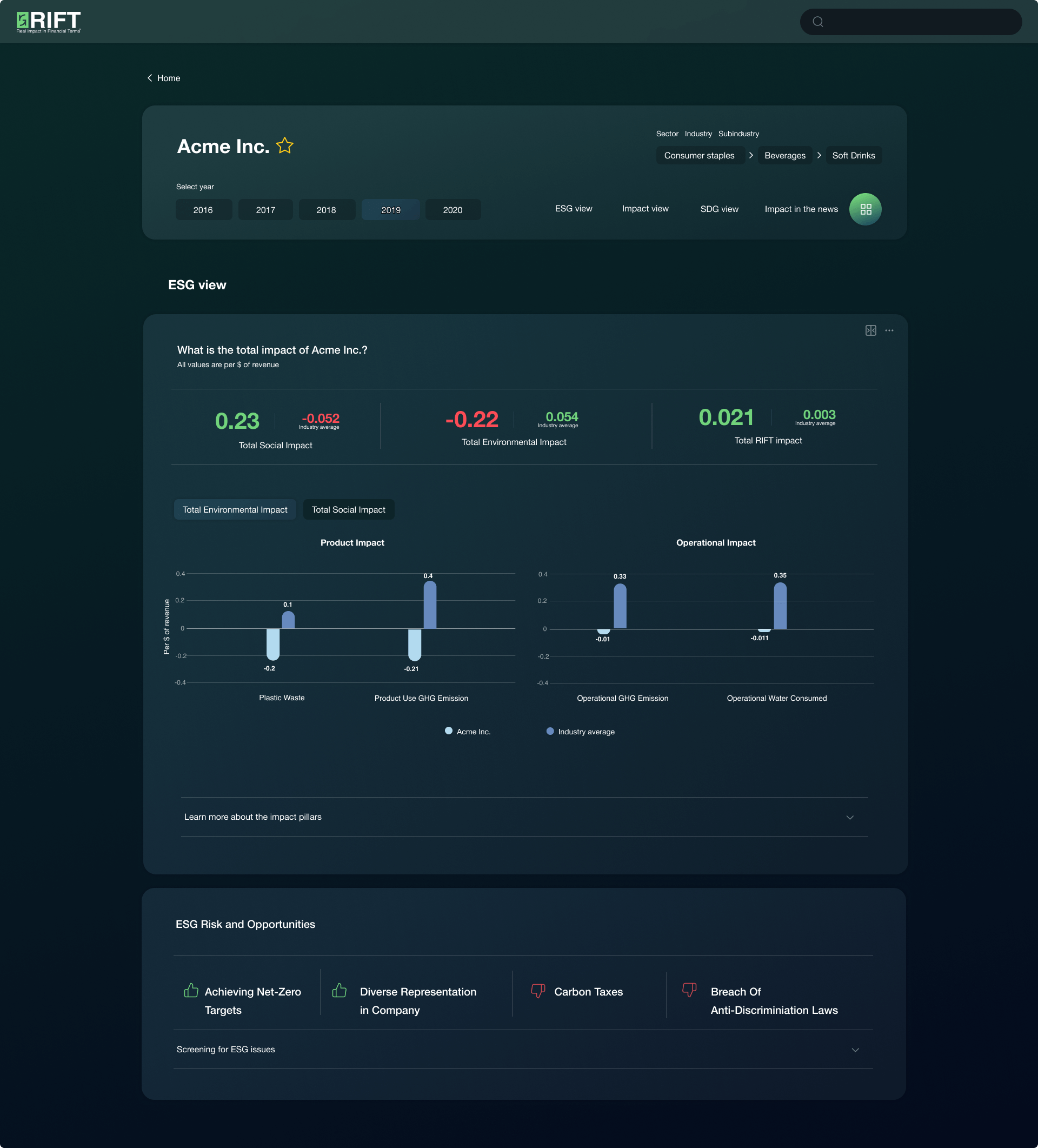The image size is (1038, 1148).
Task: Open the three-dot more options menu
Action: 889,330
